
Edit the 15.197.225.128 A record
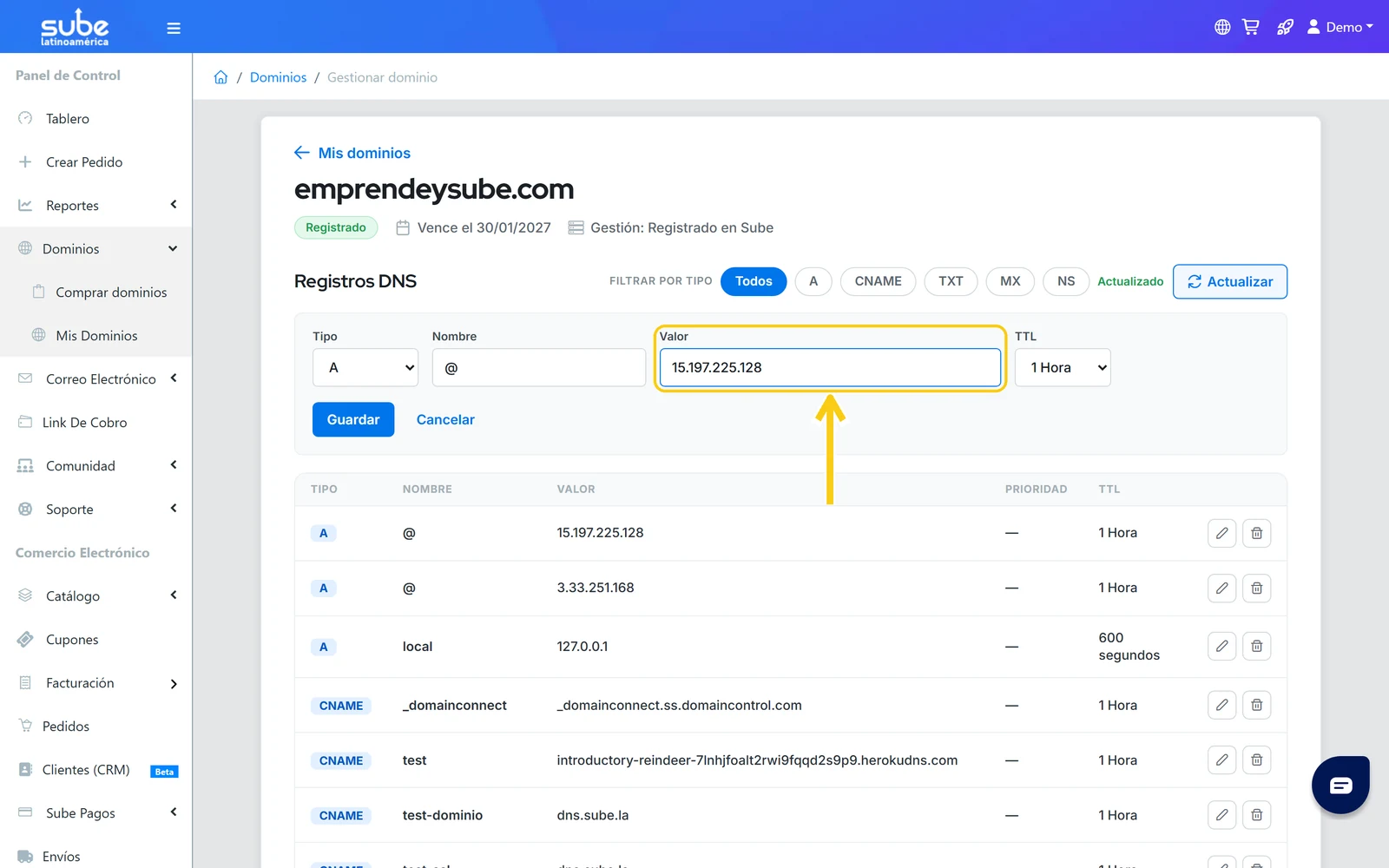coord(1221,533)
